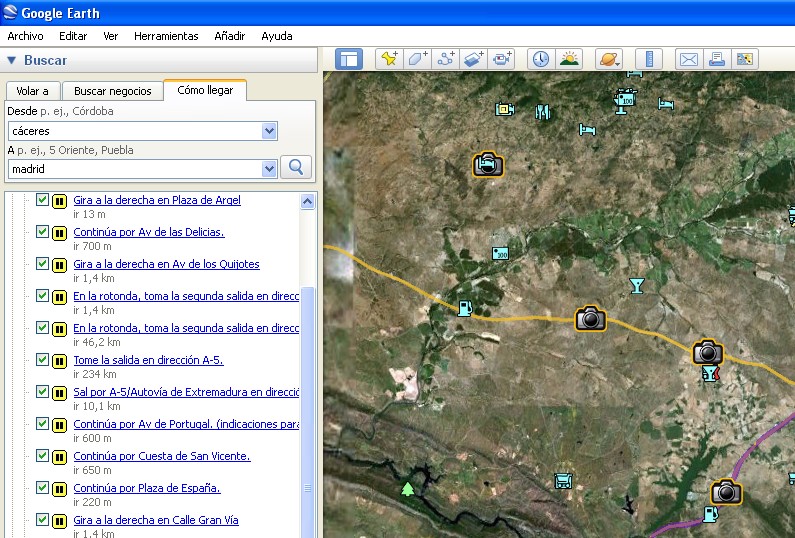Open the Archivo menu
795x538 pixels.
25,36
